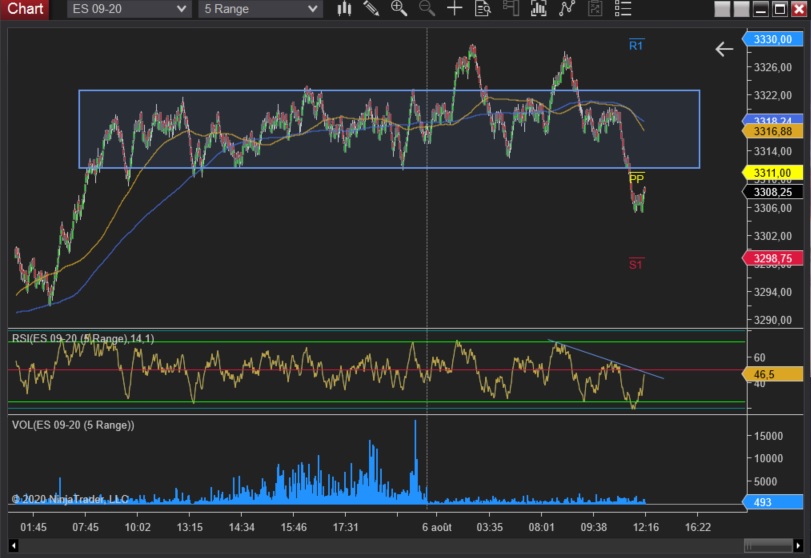
Task: Click the scrollbar right arrow
Action: [797, 546]
